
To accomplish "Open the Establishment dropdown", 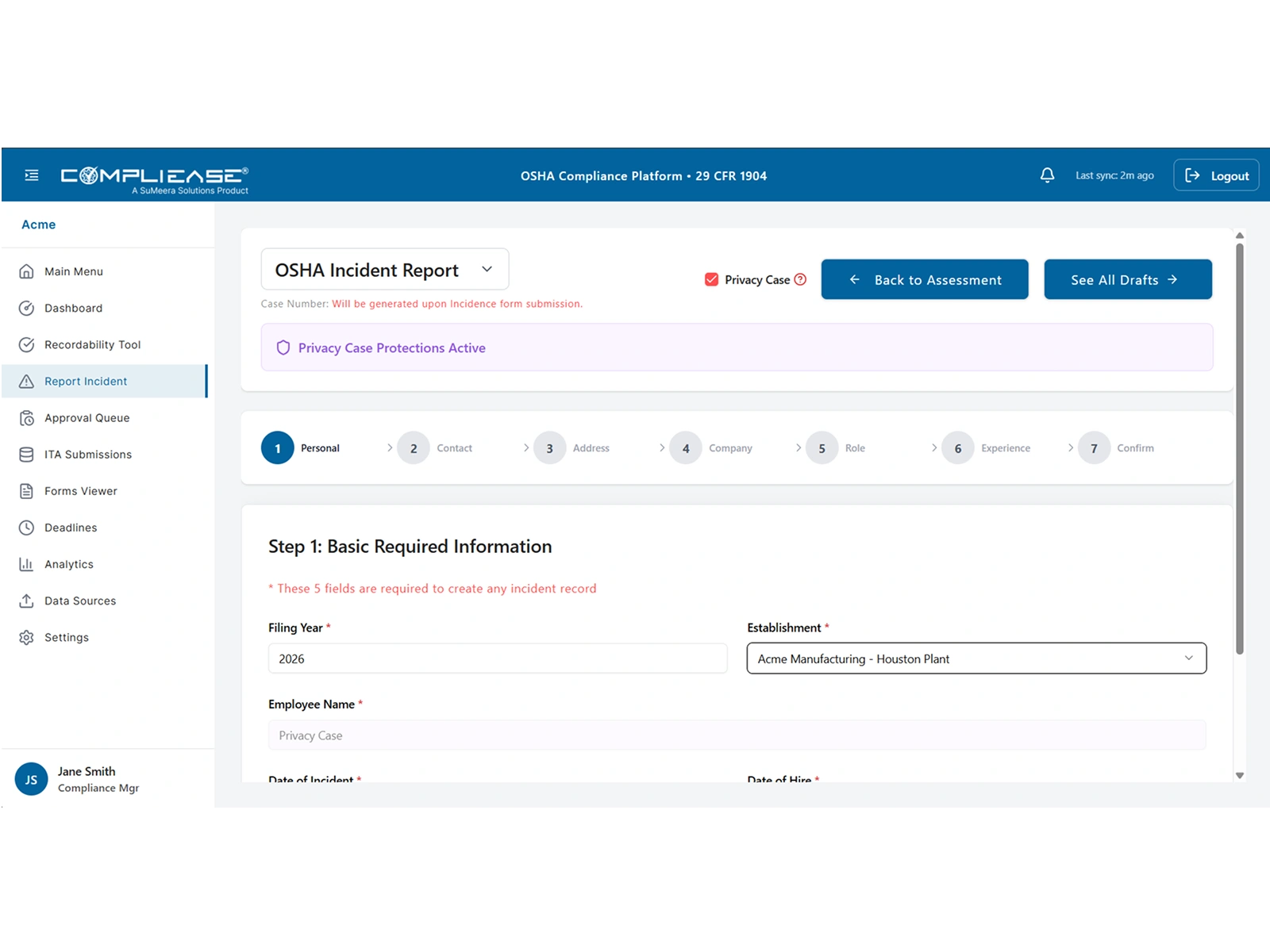I will pyautogui.click(x=976, y=658).
